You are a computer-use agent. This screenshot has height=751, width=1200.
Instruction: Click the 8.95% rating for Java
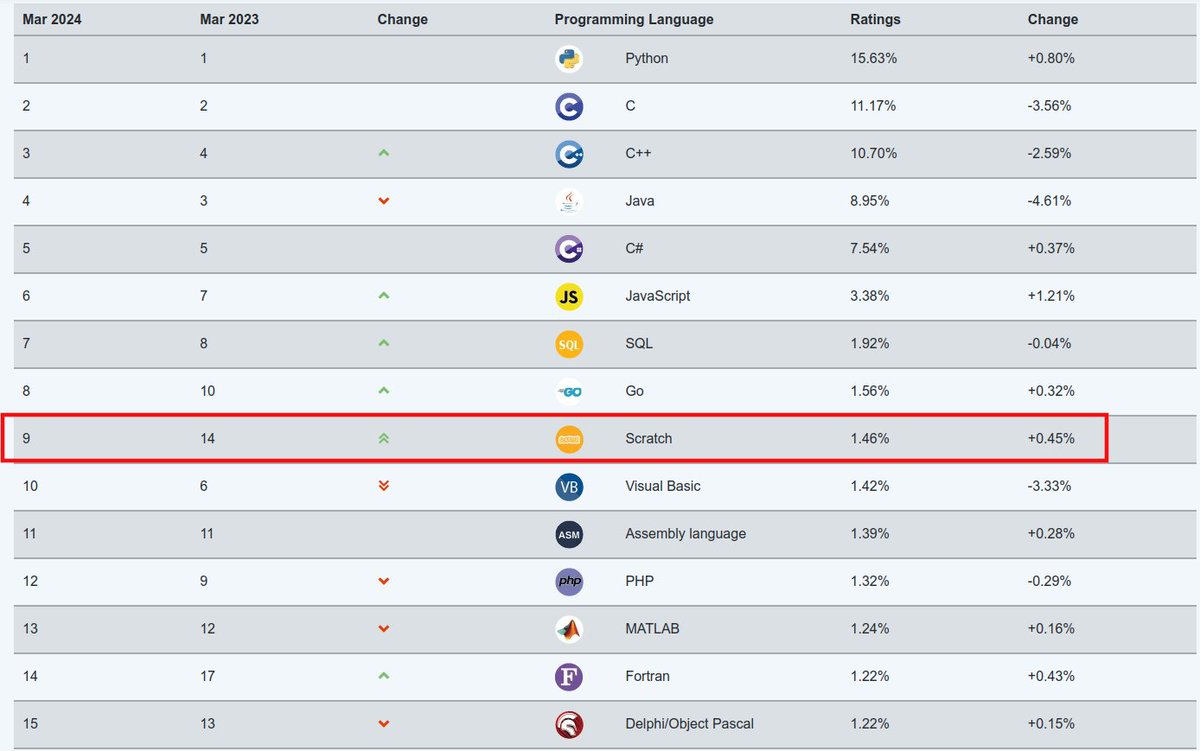point(870,201)
